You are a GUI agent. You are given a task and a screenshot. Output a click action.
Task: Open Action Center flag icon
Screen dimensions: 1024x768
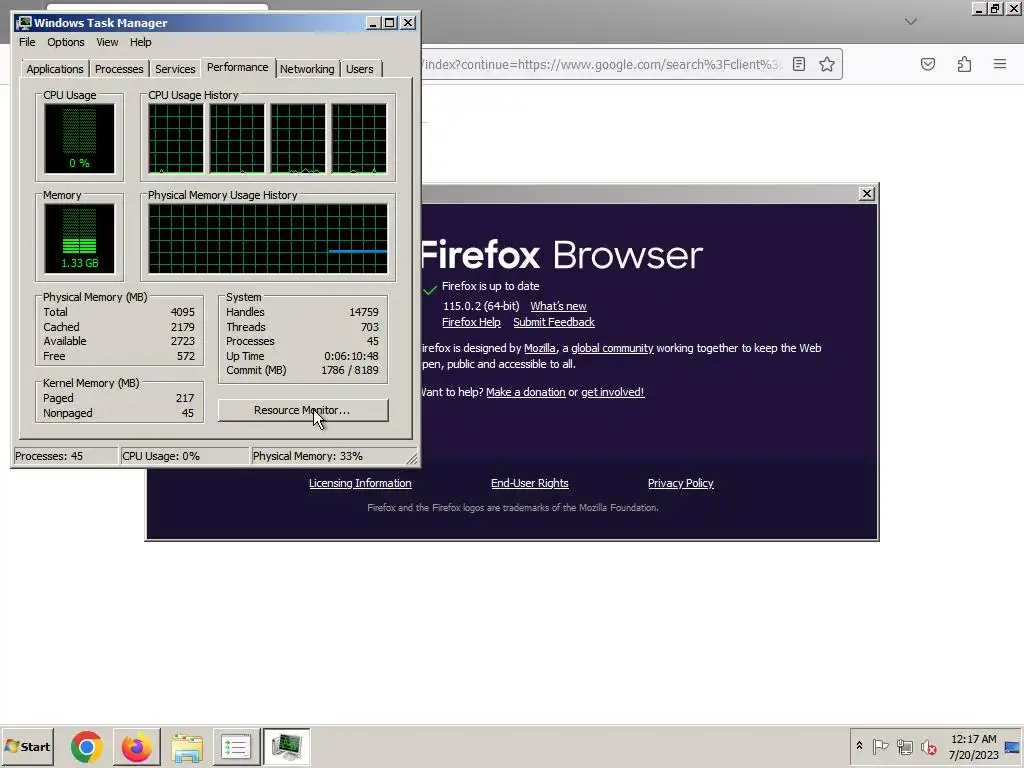[x=880, y=746]
